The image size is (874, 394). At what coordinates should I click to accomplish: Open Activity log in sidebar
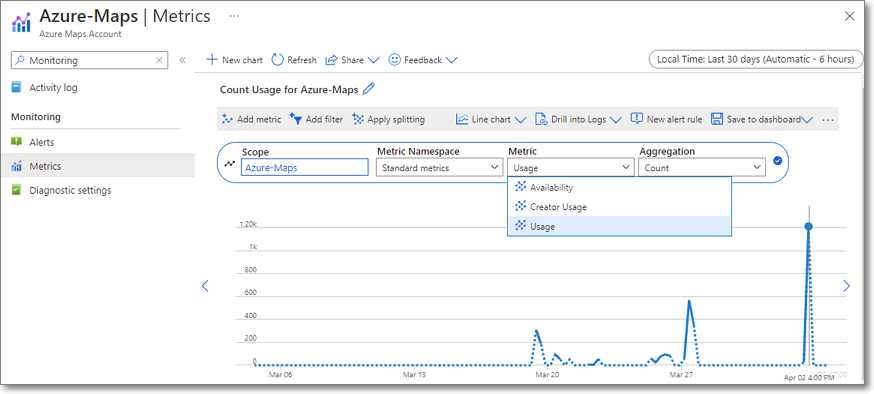point(54,87)
